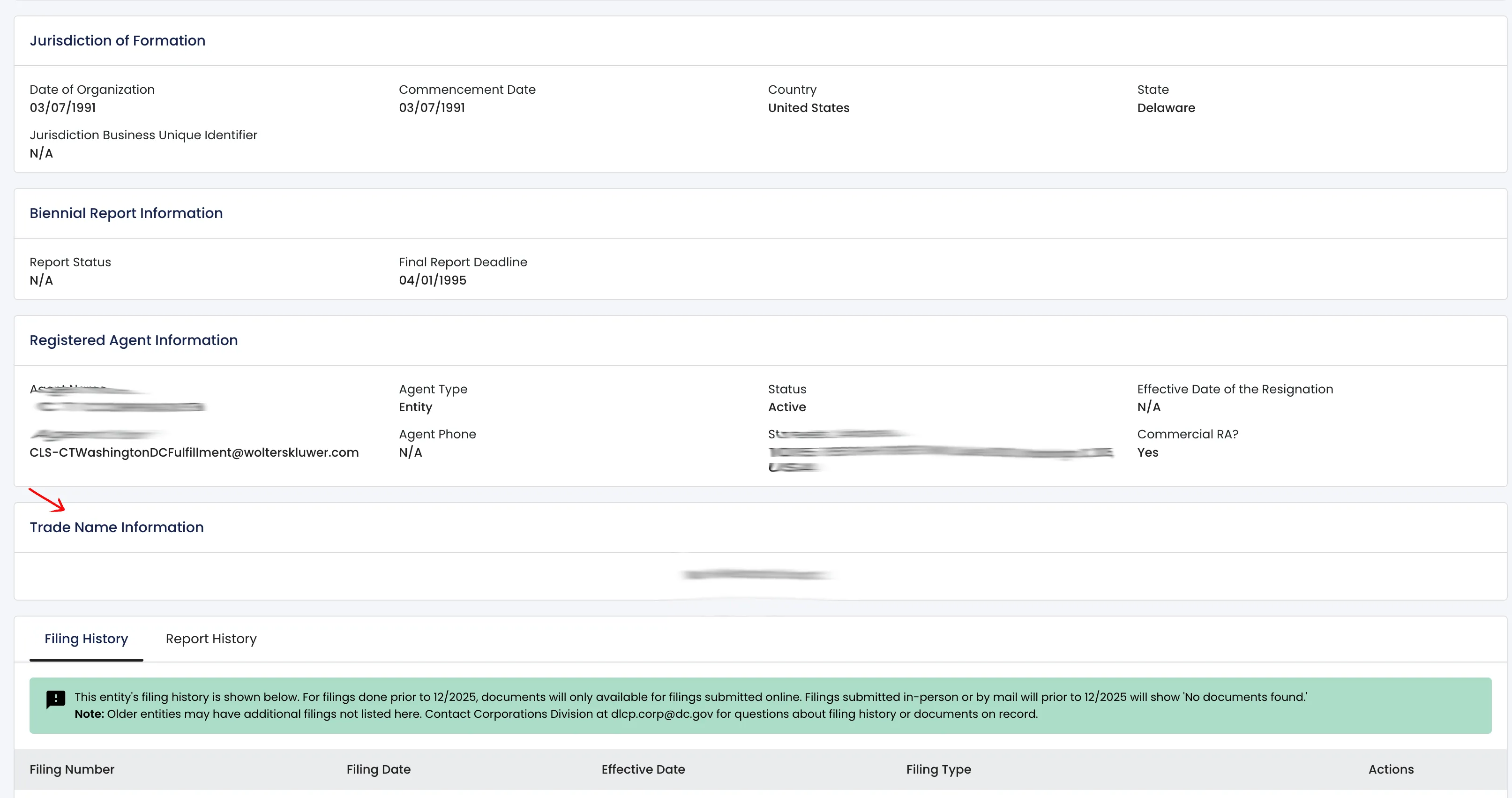The image size is (1512, 798).
Task: Click the Agent Phone label
Action: pos(438,435)
